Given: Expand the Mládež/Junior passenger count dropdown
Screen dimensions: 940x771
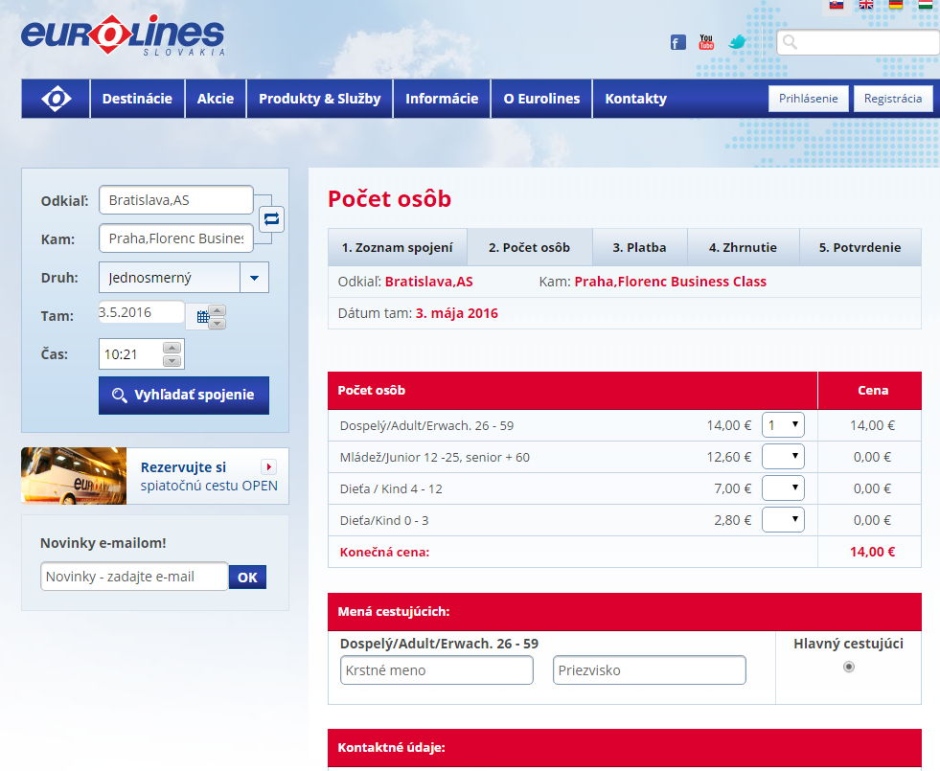Looking at the screenshot, I should [x=783, y=457].
